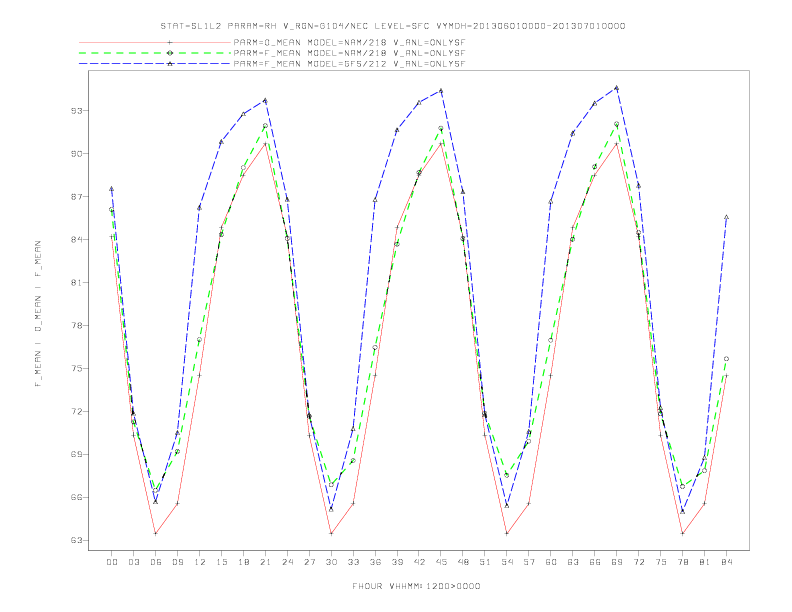Click the 93 tick on the vertical axis
Screen dimensions: 792x612
[77, 110]
